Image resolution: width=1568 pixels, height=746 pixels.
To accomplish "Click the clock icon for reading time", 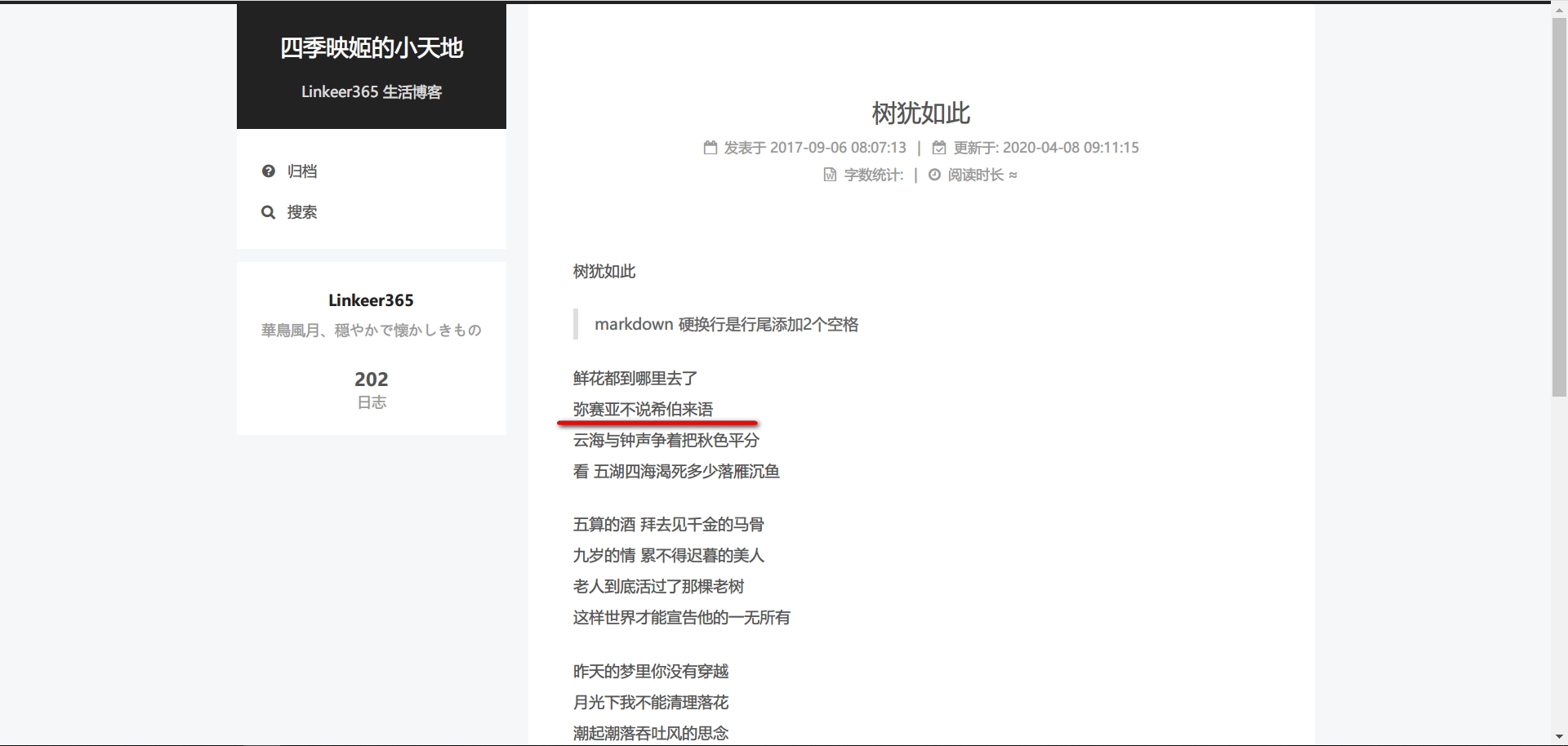I will [934, 175].
